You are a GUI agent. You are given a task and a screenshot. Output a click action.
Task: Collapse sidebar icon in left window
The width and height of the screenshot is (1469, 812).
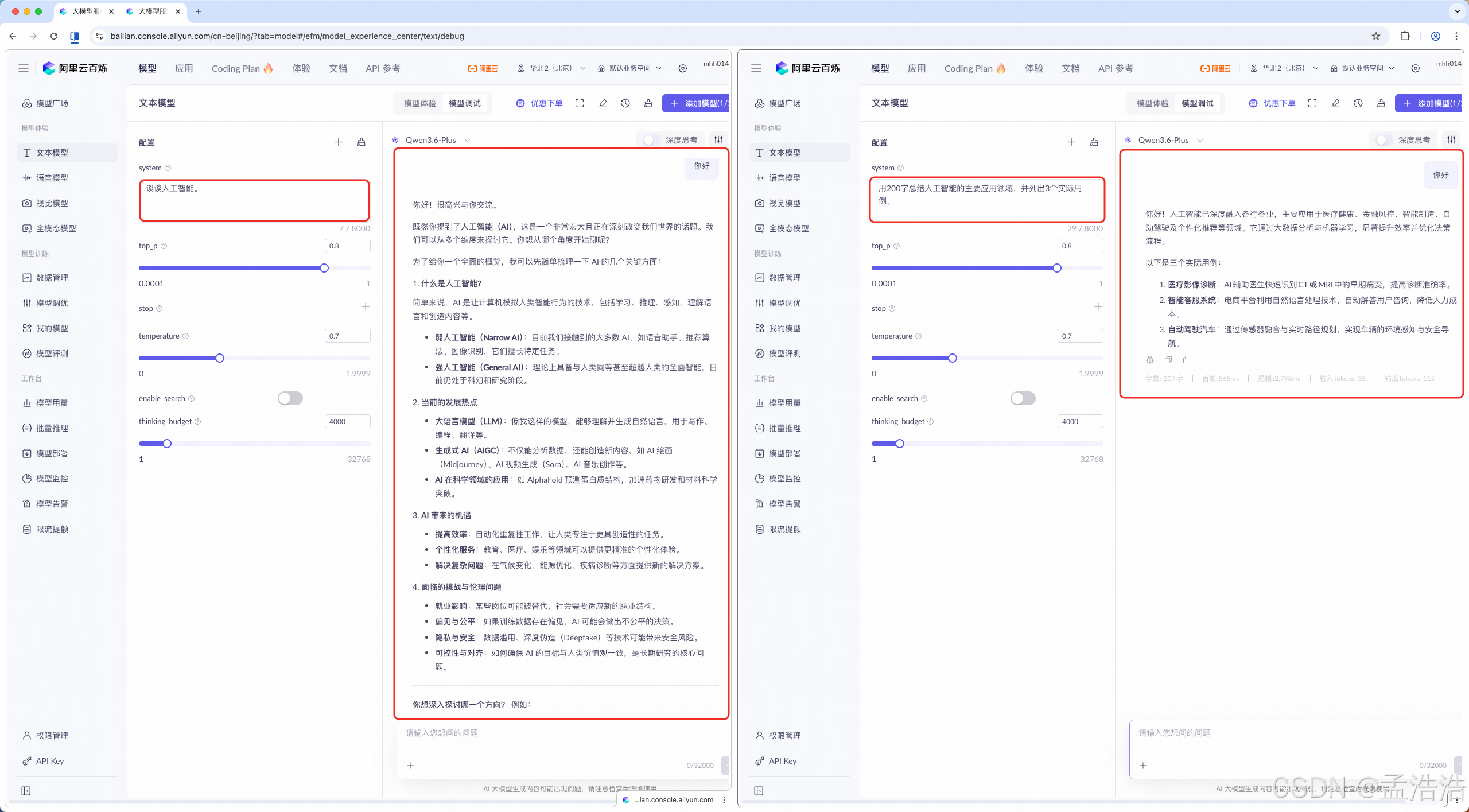click(26, 791)
